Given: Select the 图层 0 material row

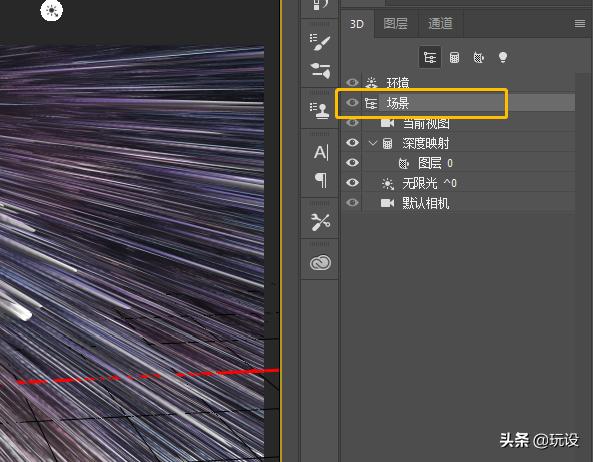Looking at the screenshot, I should coord(458,163).
